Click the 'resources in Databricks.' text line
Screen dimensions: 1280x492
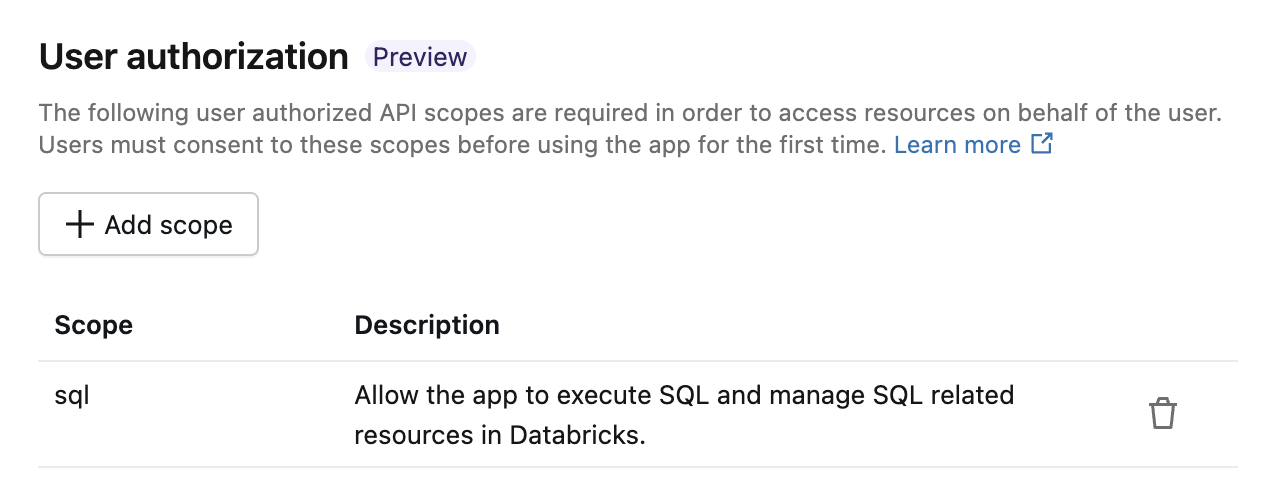500,435
